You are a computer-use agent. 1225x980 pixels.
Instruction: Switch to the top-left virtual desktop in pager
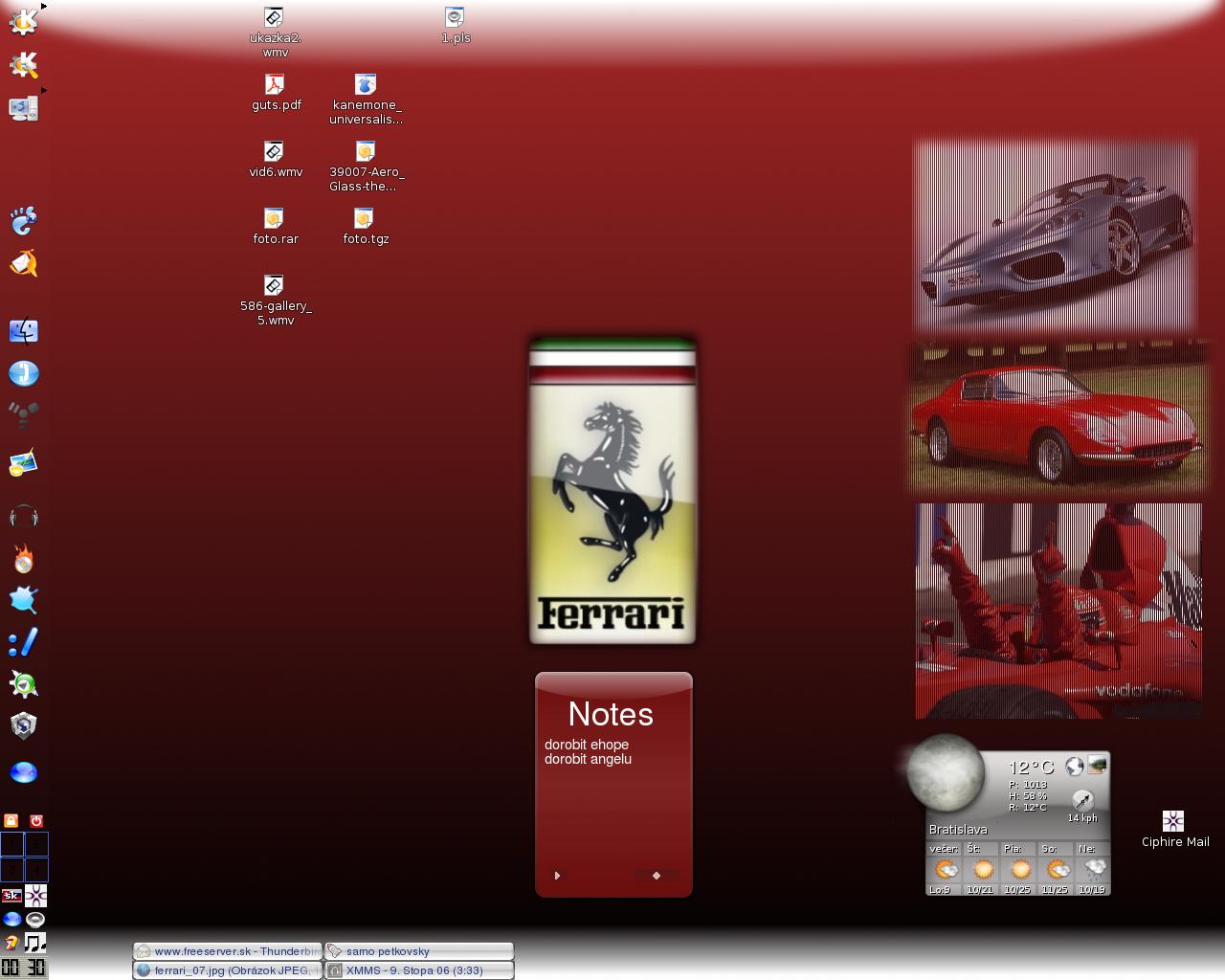[11, 844]
